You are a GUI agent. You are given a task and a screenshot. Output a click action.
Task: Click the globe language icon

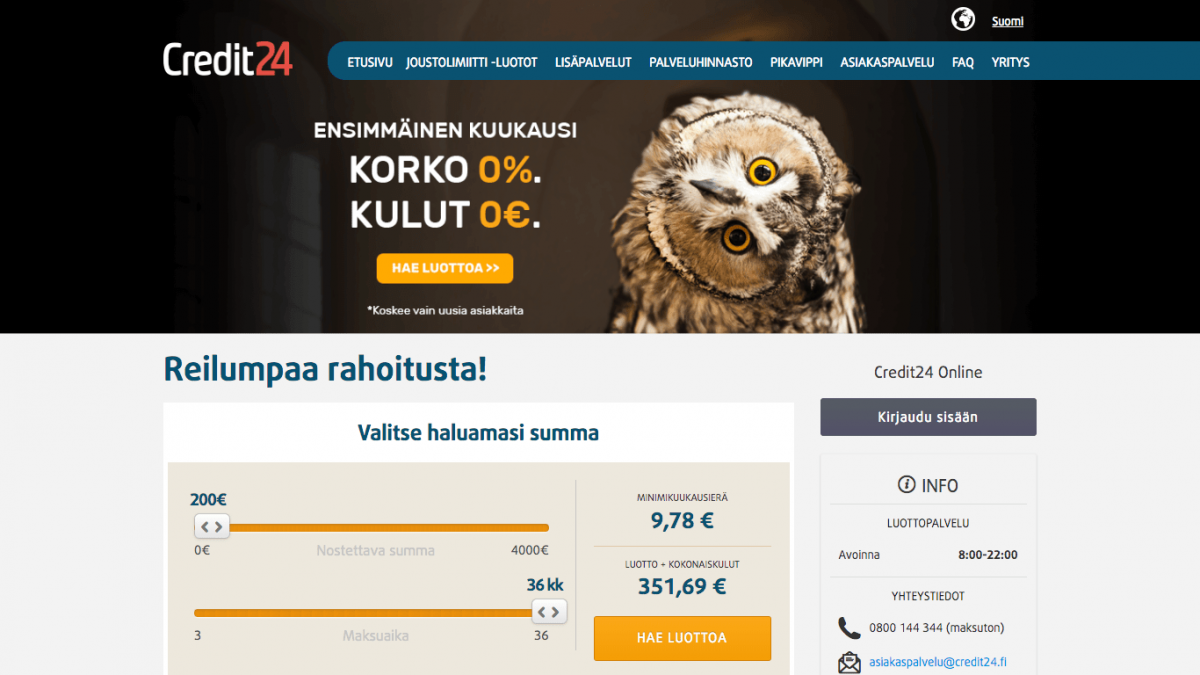click(x=963, y=20)
